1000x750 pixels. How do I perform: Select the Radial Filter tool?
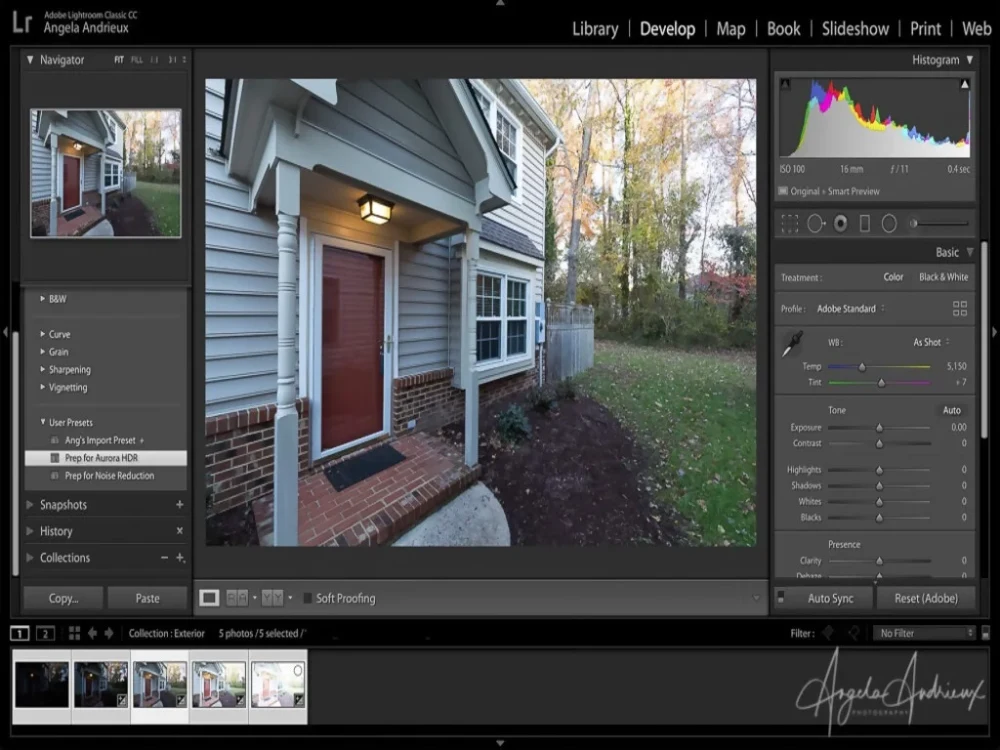tap(889, 224)
